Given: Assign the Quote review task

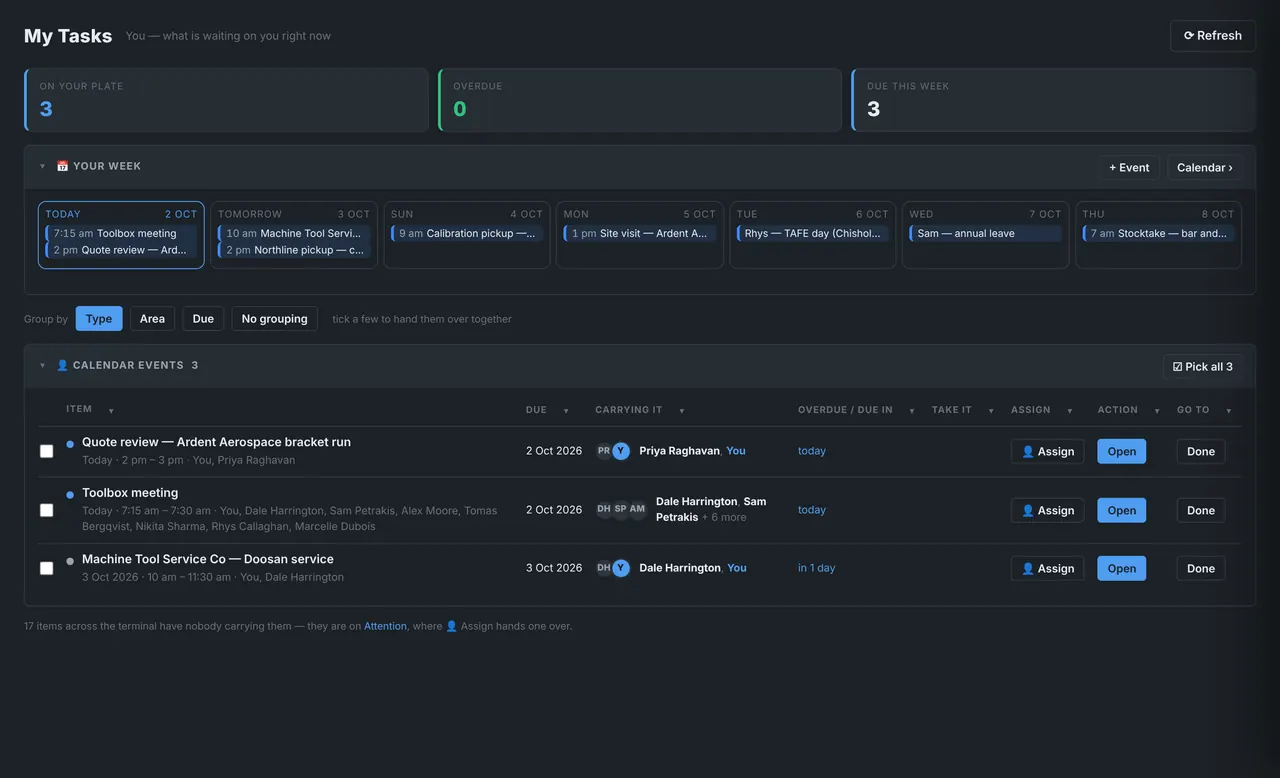Looking at the screenshot, I should tap(1047, 451).
